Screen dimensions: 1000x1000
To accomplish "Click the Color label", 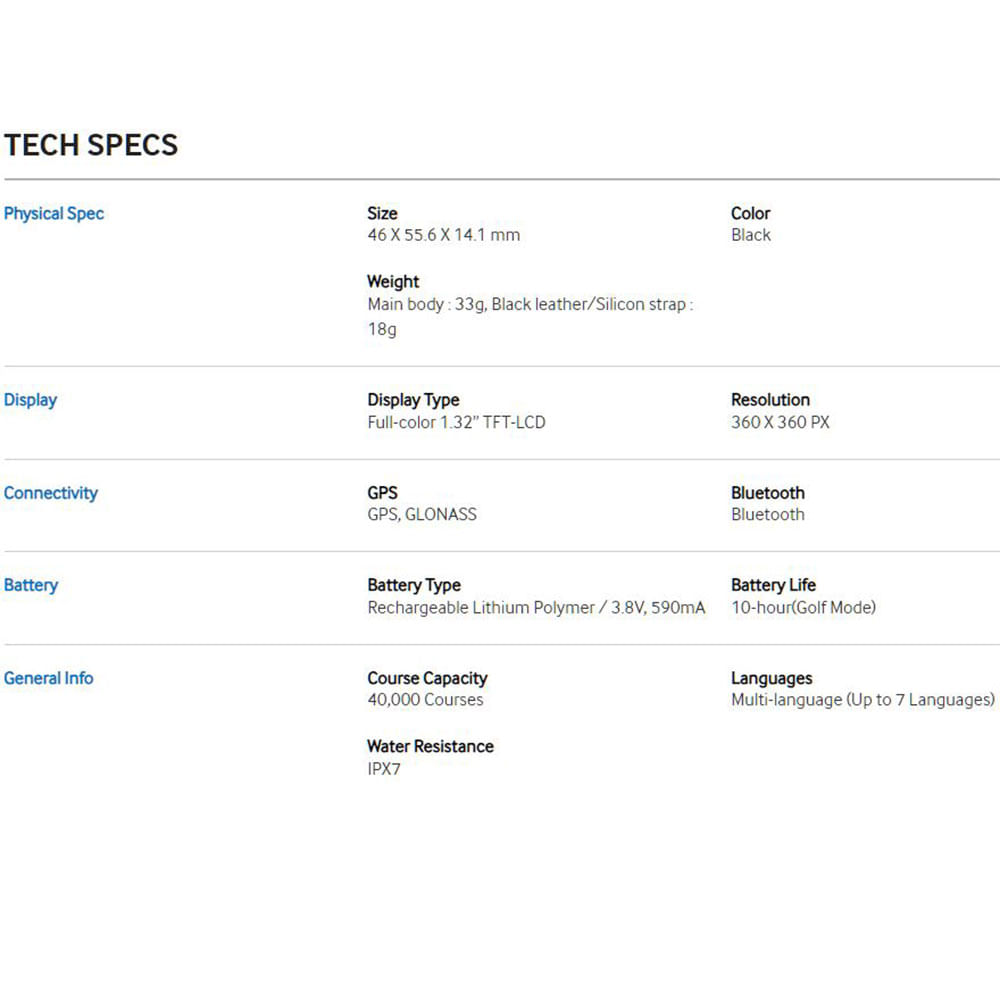I will 750,213.
